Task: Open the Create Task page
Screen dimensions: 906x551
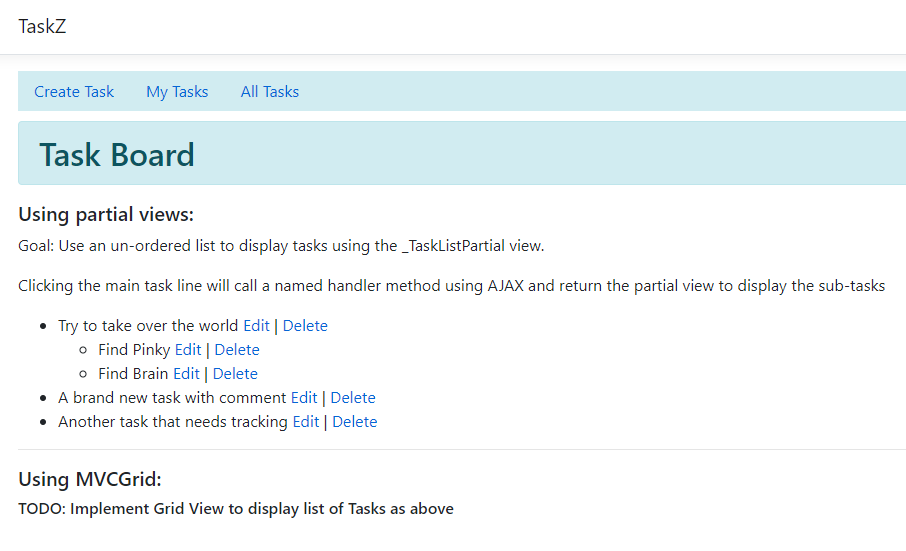Action: [x=74, y=92]
